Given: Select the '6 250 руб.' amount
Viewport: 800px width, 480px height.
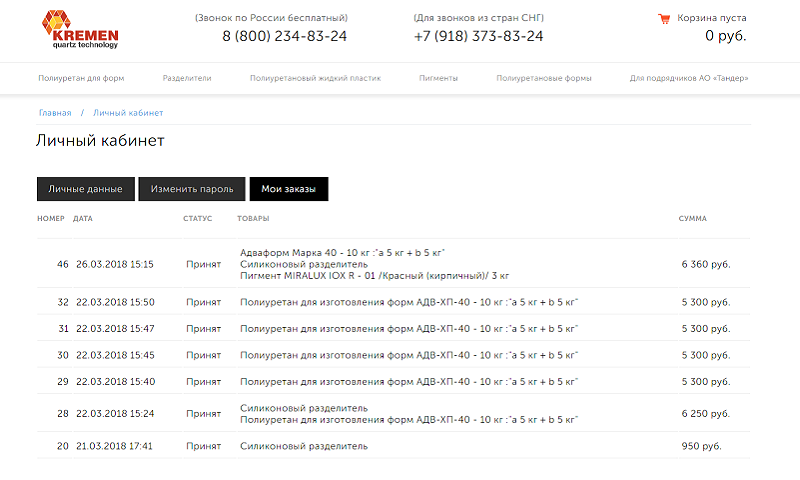Looking at the screenshot, I should pos(706,414).
